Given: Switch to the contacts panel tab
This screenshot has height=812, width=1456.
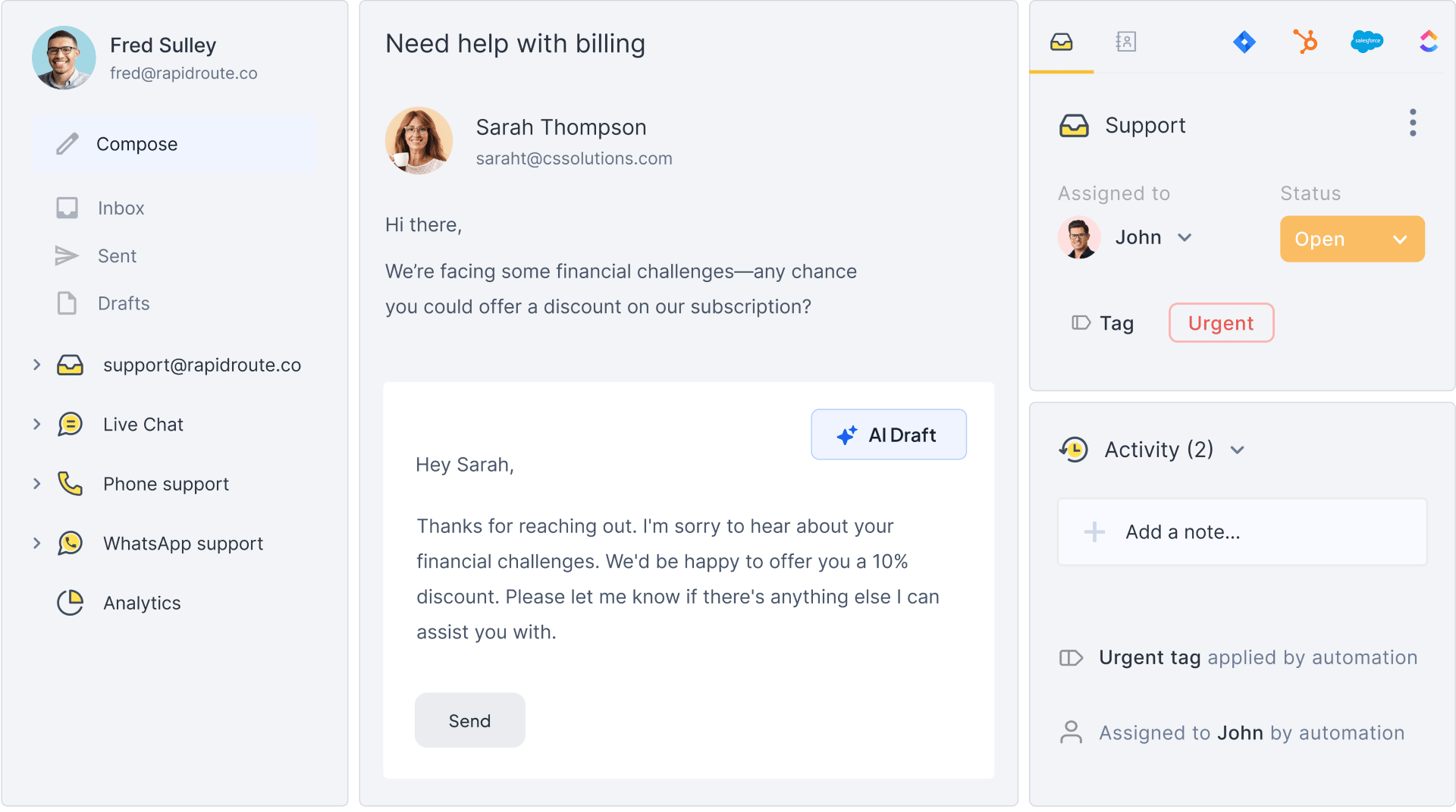Looking at the screenshot, I should pyautogui.click(x=1125, y=42).
